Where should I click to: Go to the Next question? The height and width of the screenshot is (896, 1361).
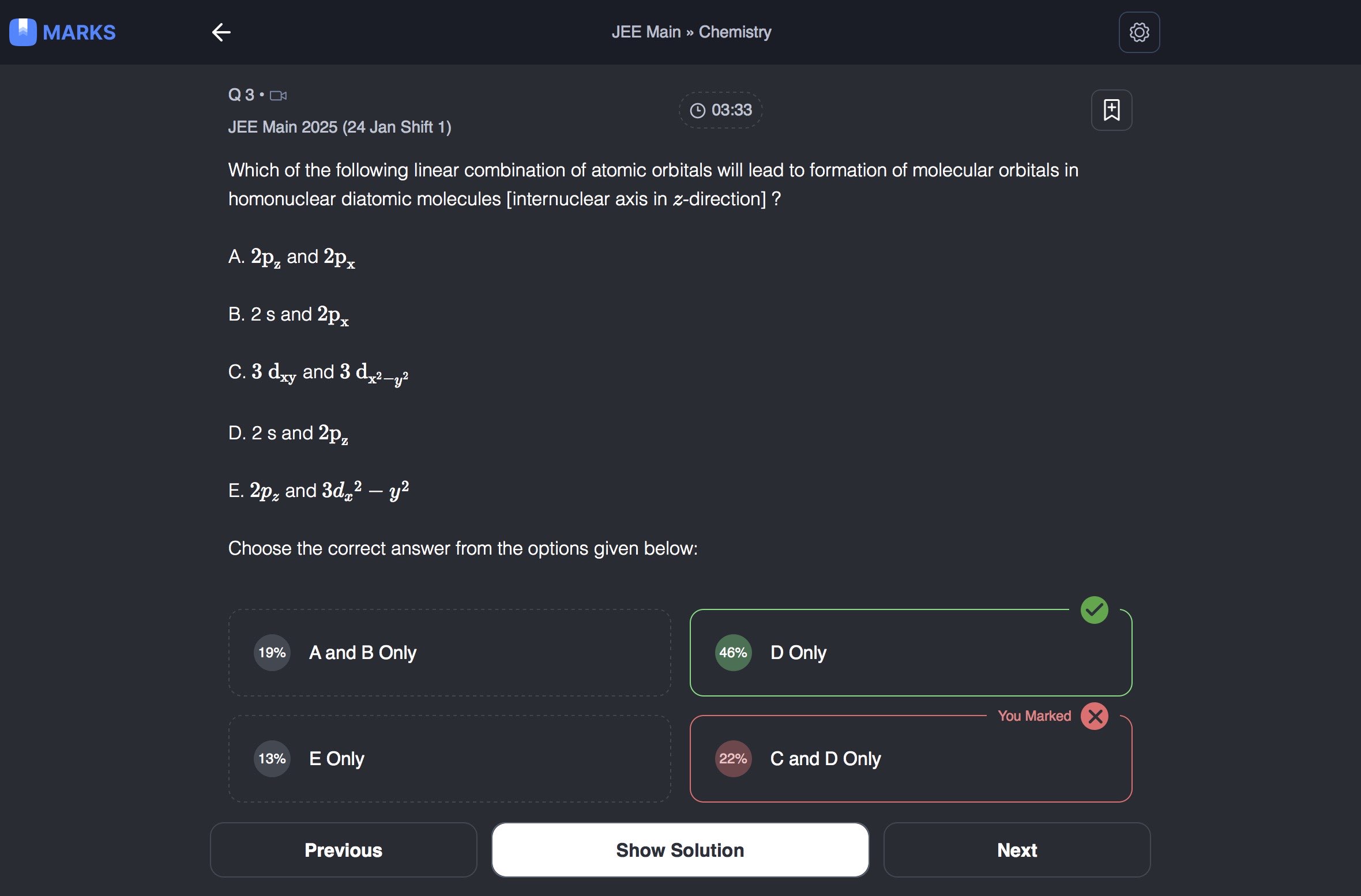[x=1017, y=850]
